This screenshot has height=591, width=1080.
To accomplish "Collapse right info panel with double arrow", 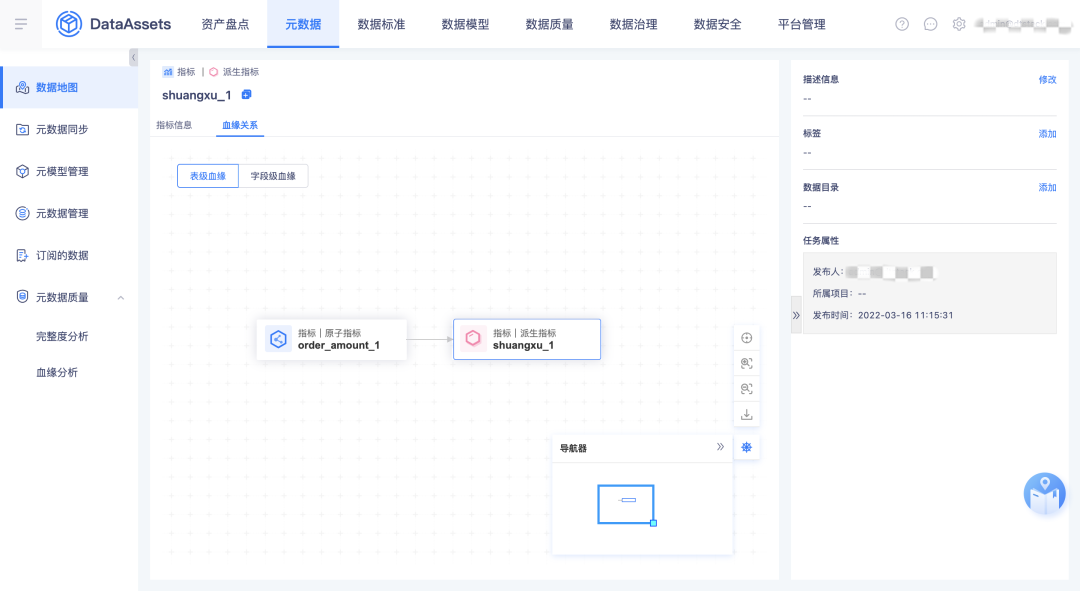I will click(796, 315).
